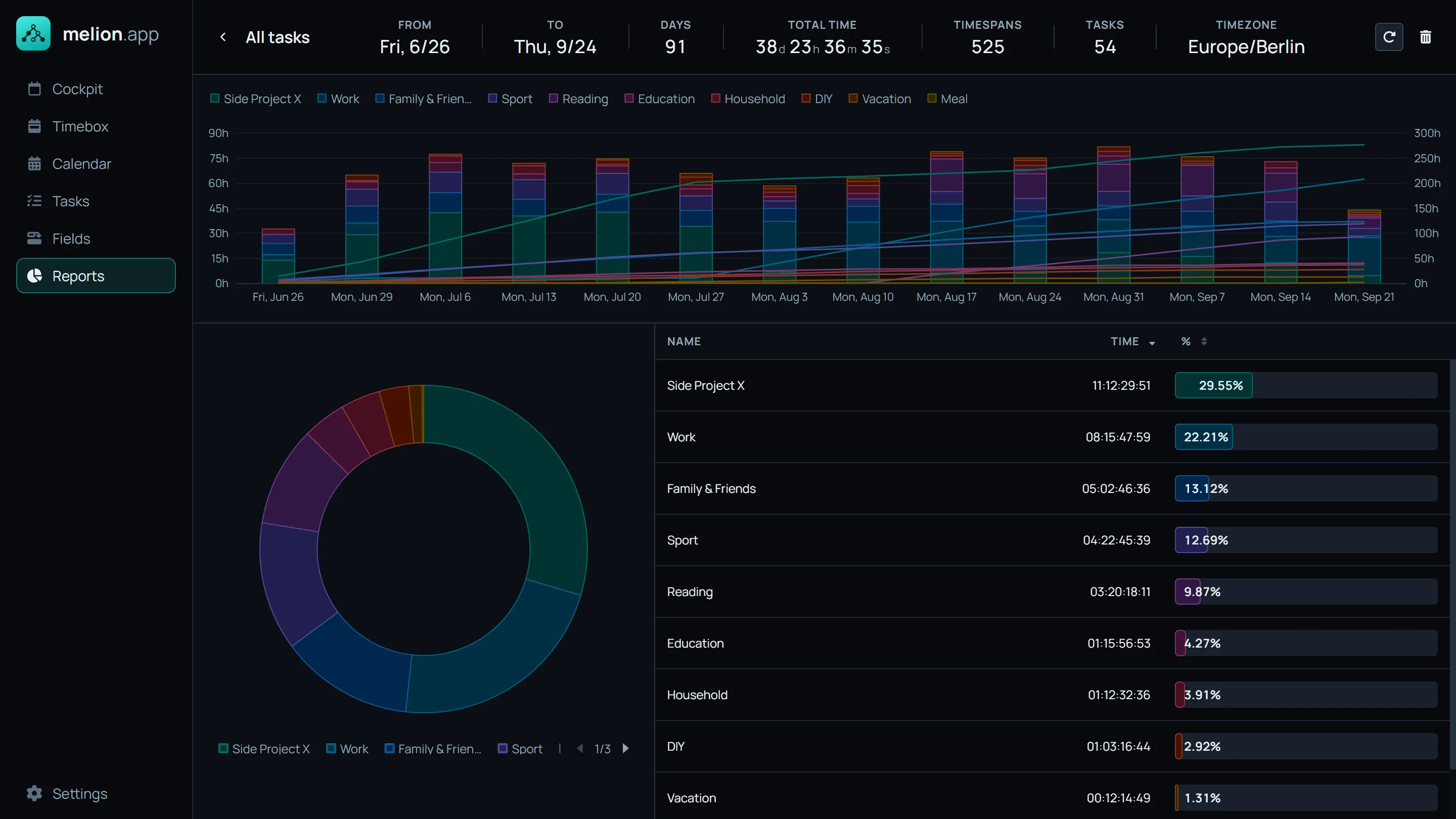Toggle Family & Friends in bar chart legend

pos(423,99)
